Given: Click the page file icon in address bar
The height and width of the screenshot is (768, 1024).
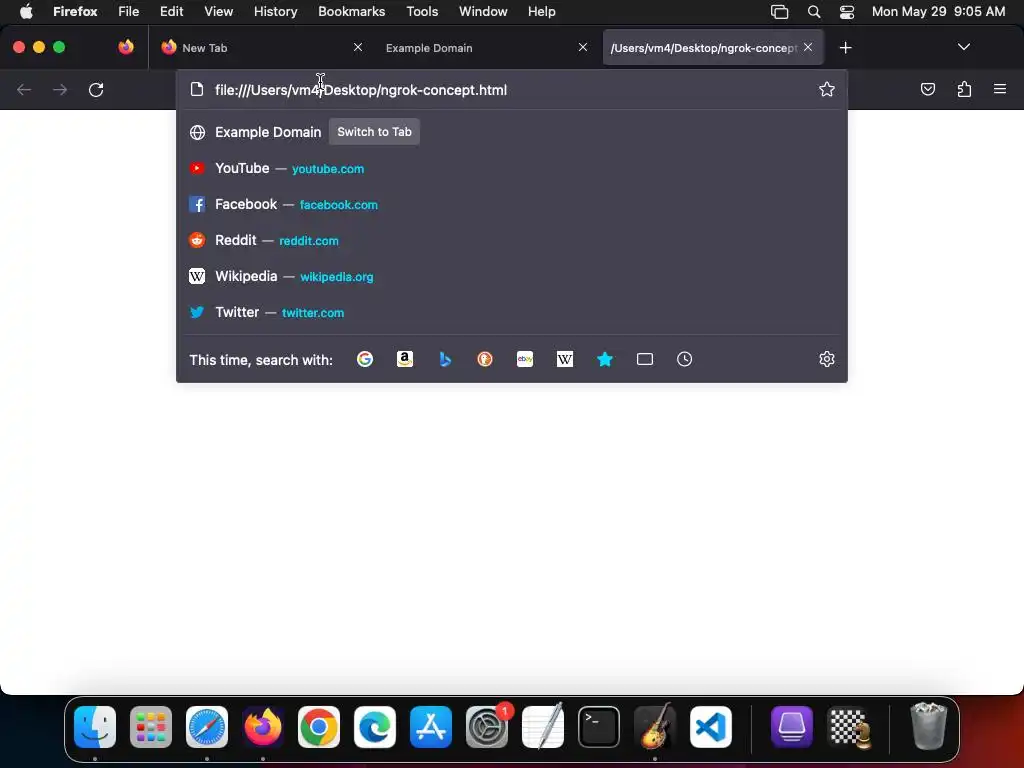Looking at the screenshot, I should point(197,89).
